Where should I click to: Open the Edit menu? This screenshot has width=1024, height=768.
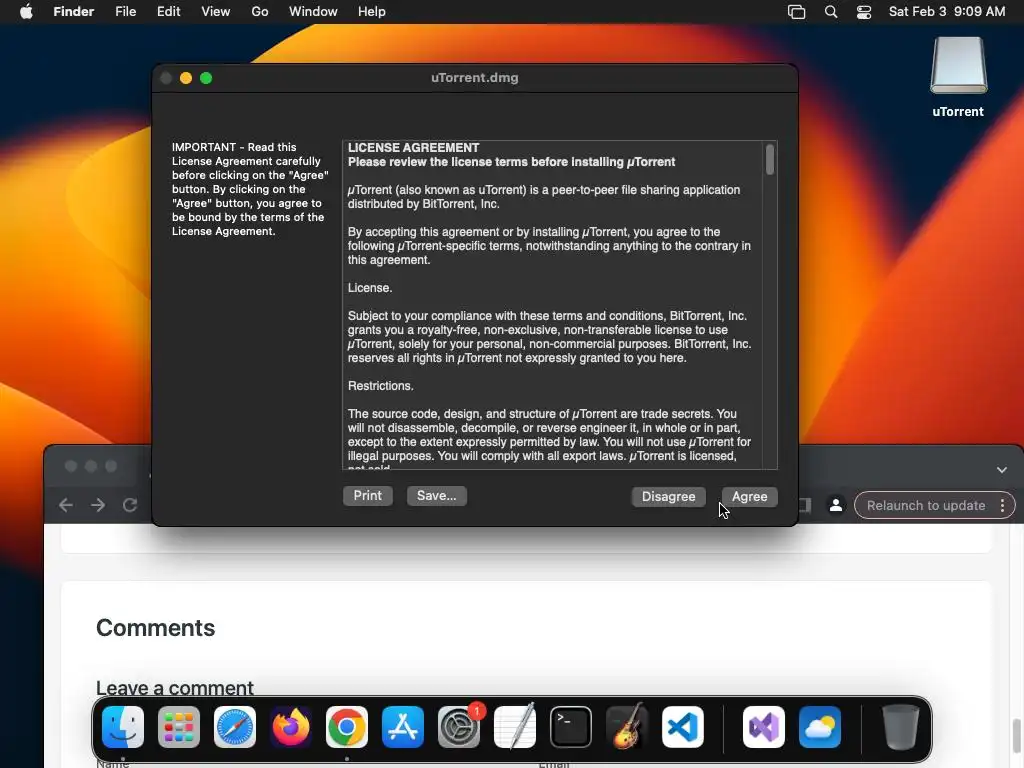[168, 12]
